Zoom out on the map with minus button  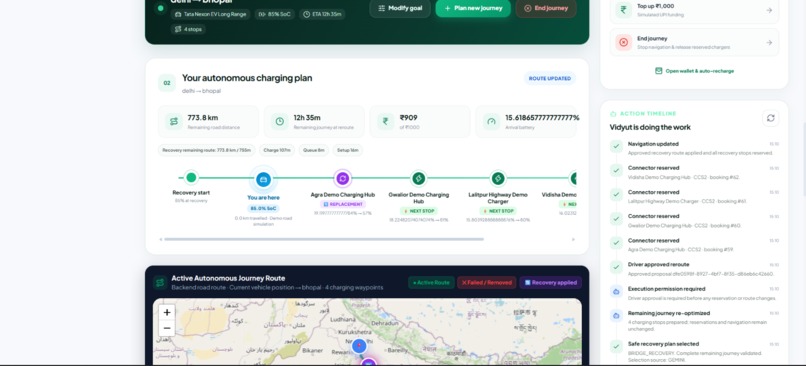point(167,328)
